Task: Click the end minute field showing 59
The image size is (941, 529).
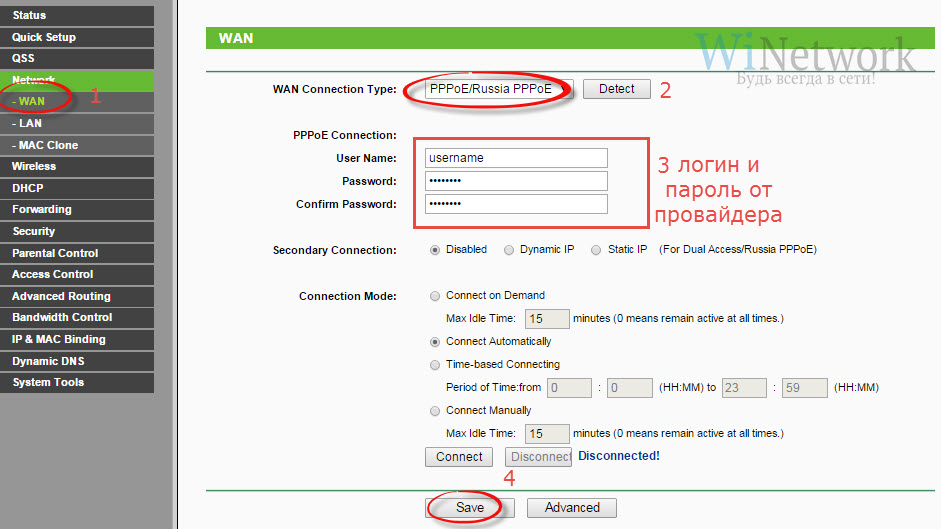Action: pyautogui.click(x=805, y=388)
